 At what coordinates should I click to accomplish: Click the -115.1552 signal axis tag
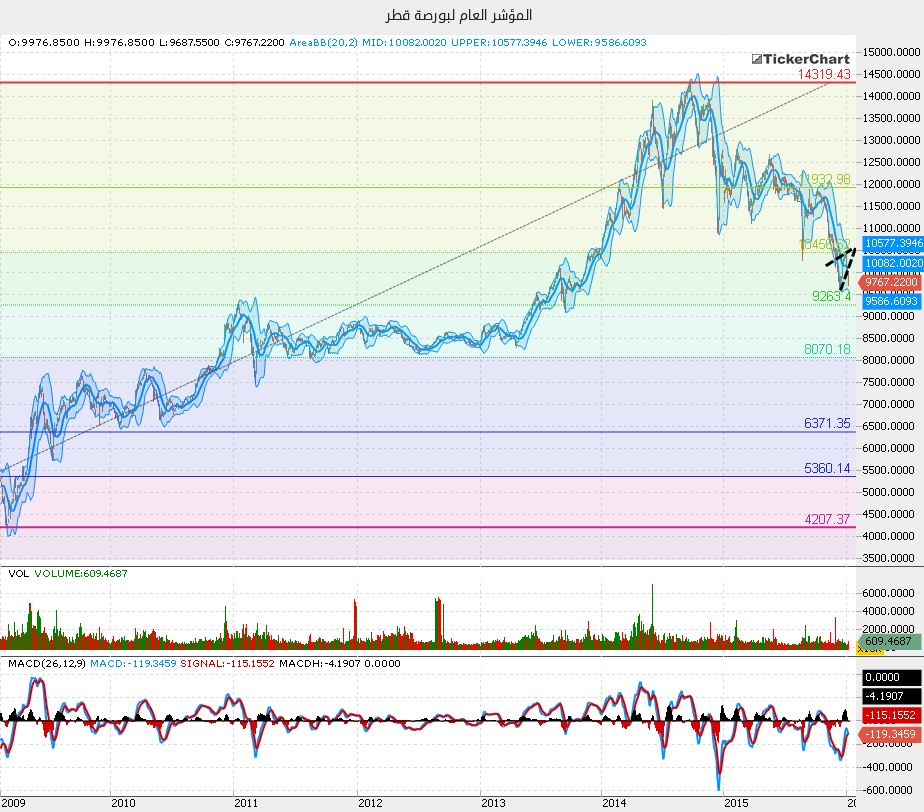point(889,715)
